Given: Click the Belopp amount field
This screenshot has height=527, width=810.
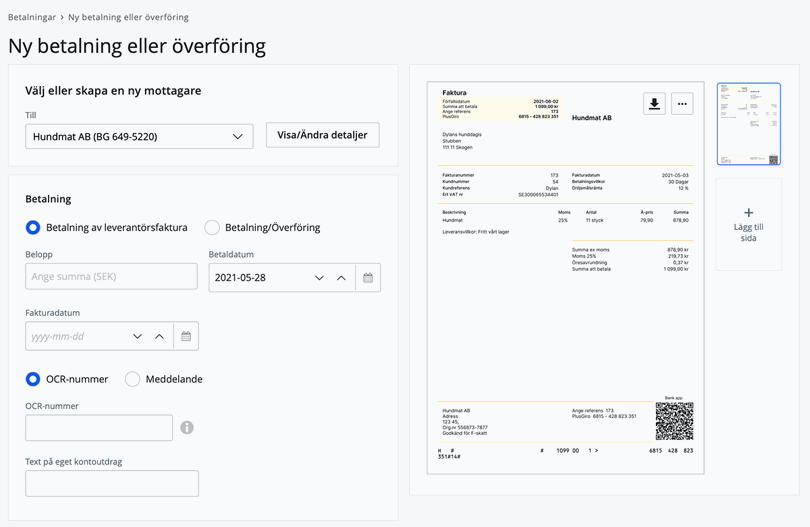Looking at the screenshot, I should 111,277.
